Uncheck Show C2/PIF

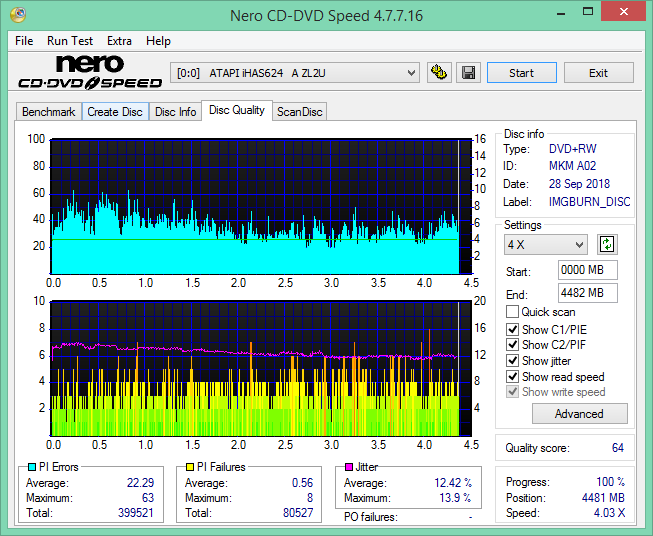coord(512,344)
